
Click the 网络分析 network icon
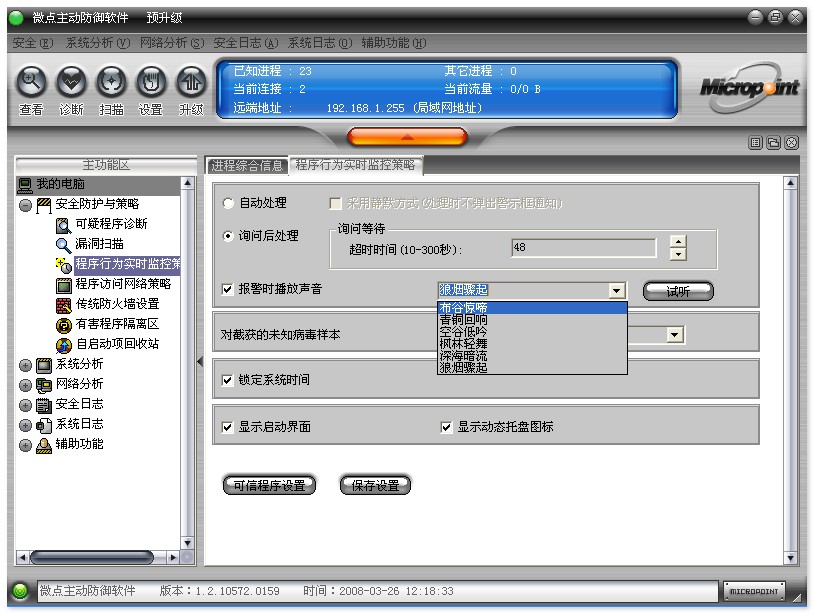pos(44,385)
